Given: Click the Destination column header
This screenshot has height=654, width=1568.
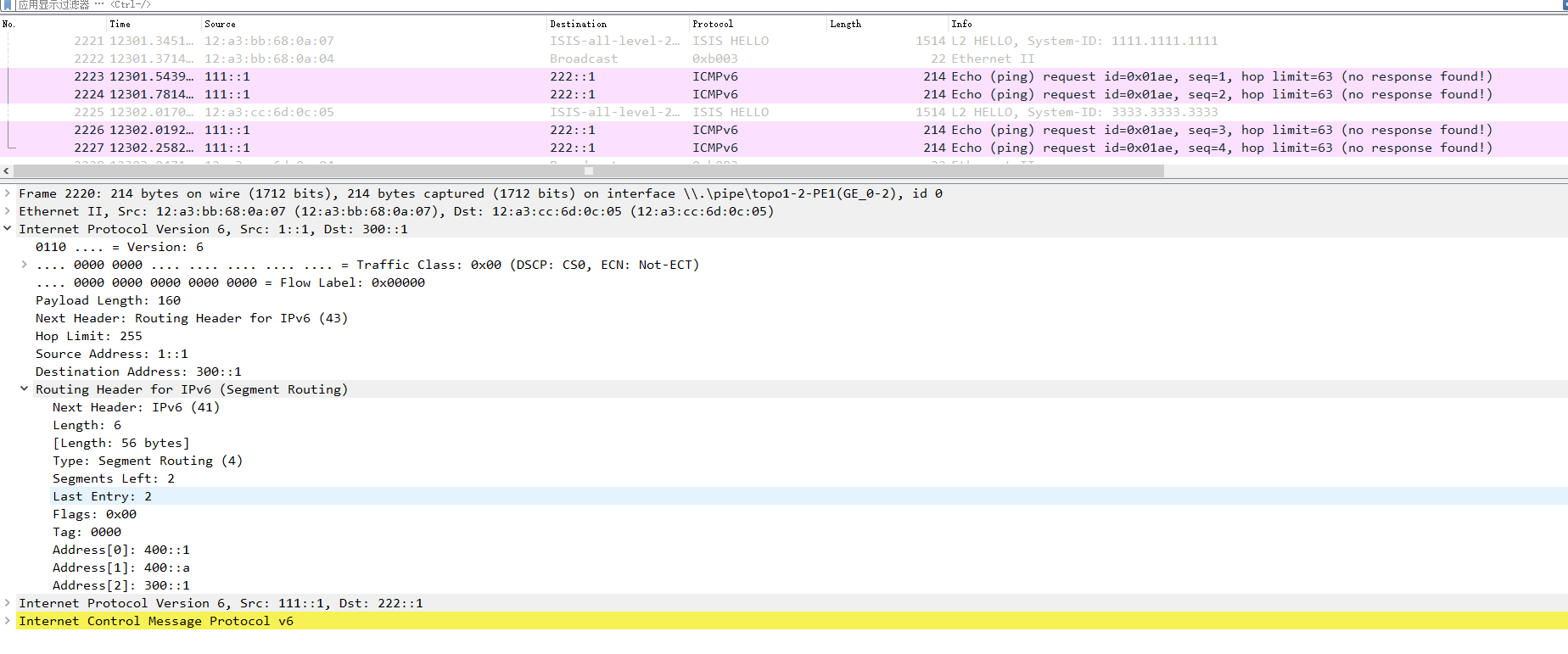Looking at the screenshot, I should coord(578,24).
